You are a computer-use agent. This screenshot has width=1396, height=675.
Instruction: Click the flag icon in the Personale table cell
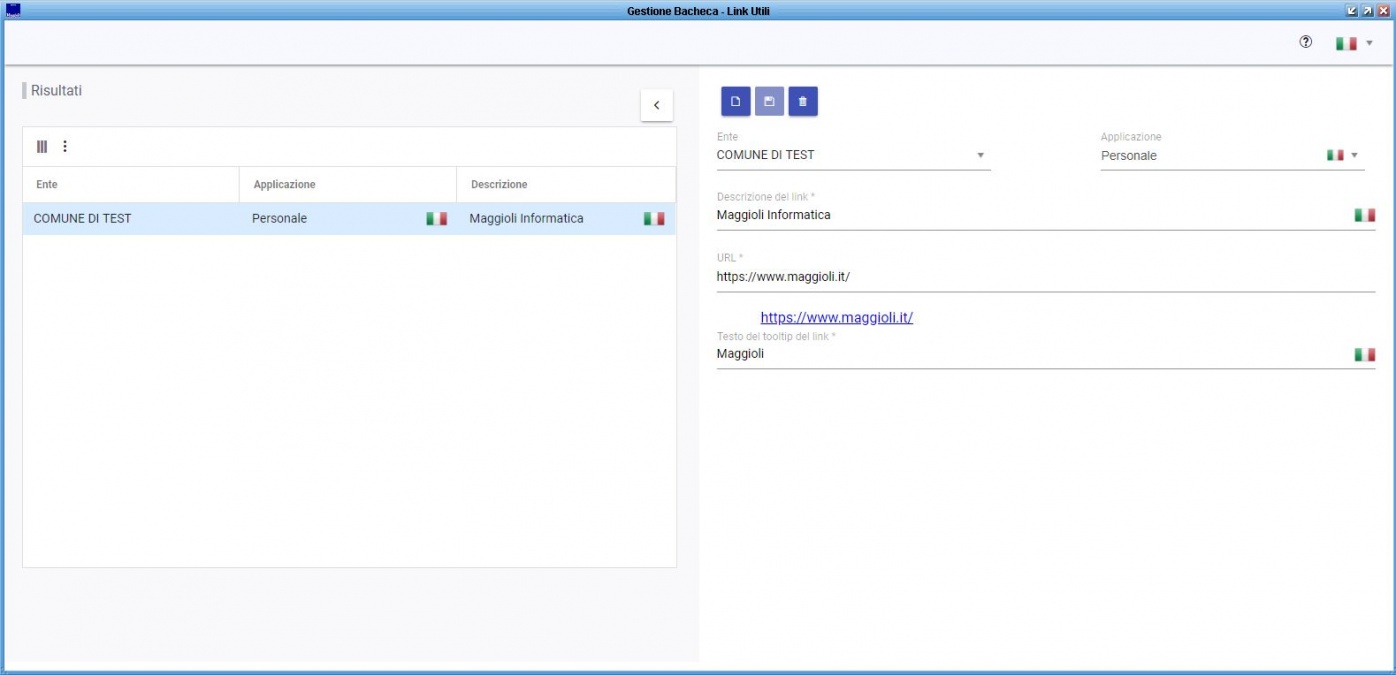click(x=436, y=218)
